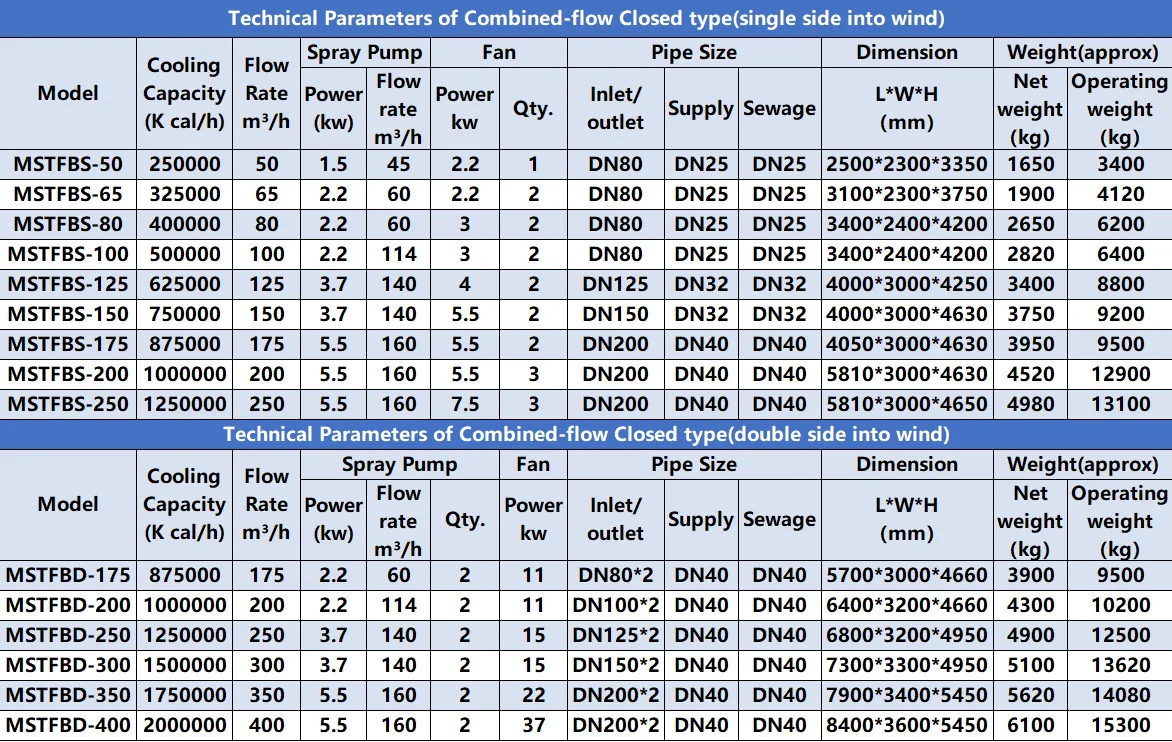Select the upper table's Pipe Size header

tap(694, 52)
